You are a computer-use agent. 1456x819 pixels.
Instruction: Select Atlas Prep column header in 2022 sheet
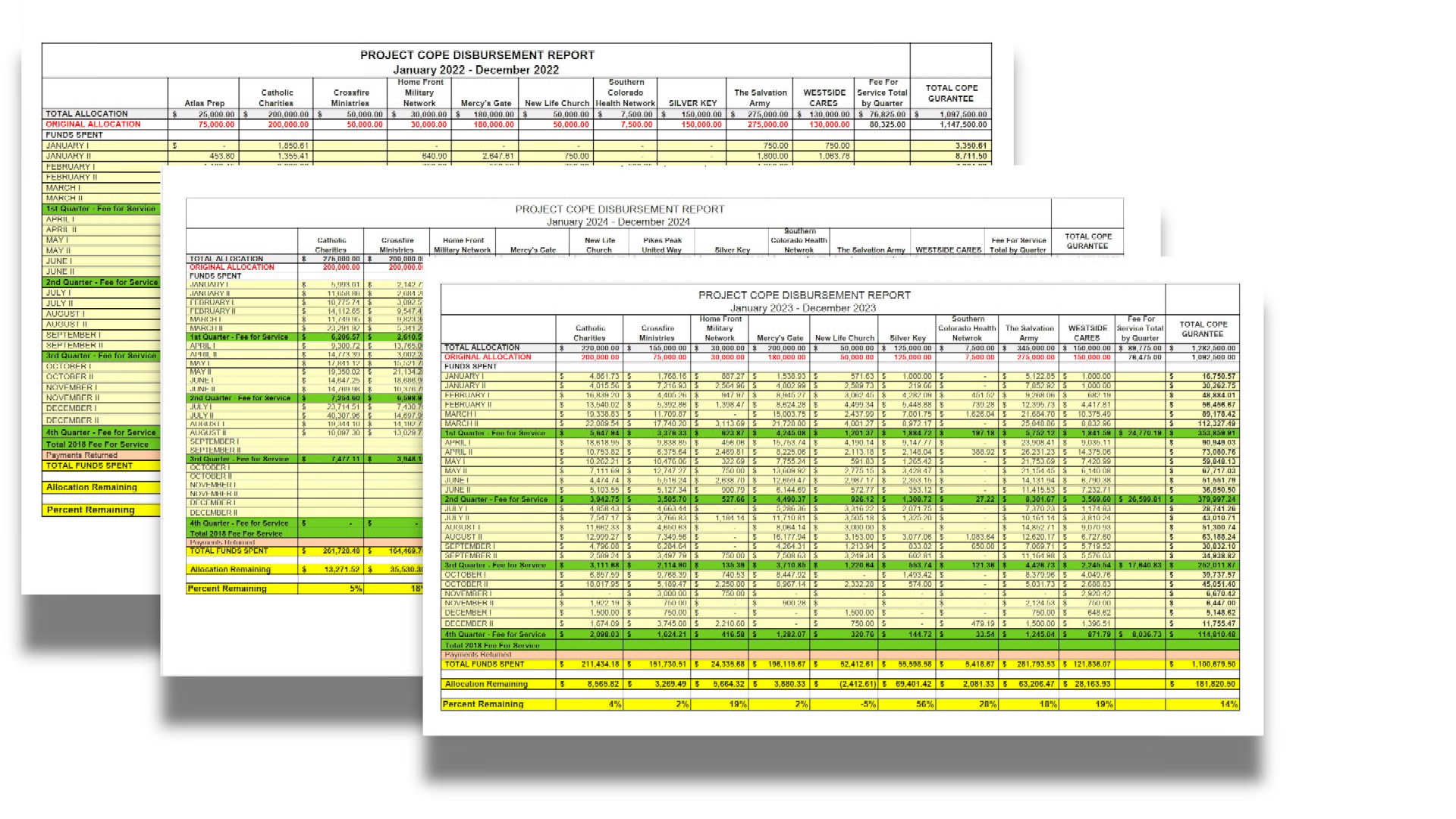pos(204,103)
